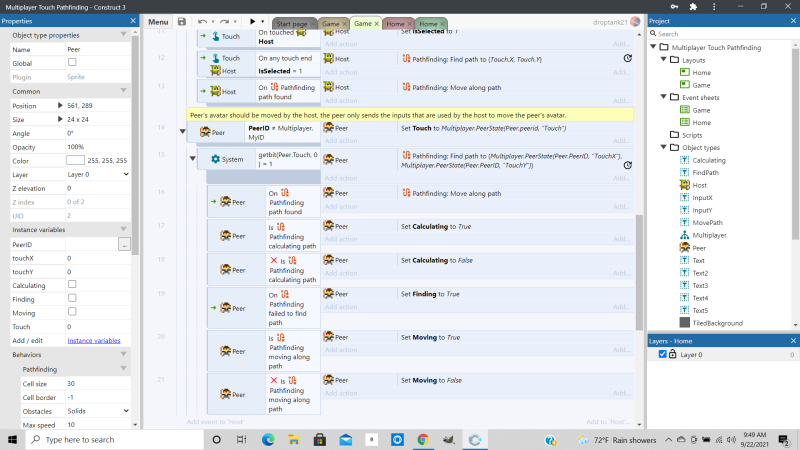Open the Preview options dropdown arrow
This screenshot has height=450, width=800.
pos(263,22)
